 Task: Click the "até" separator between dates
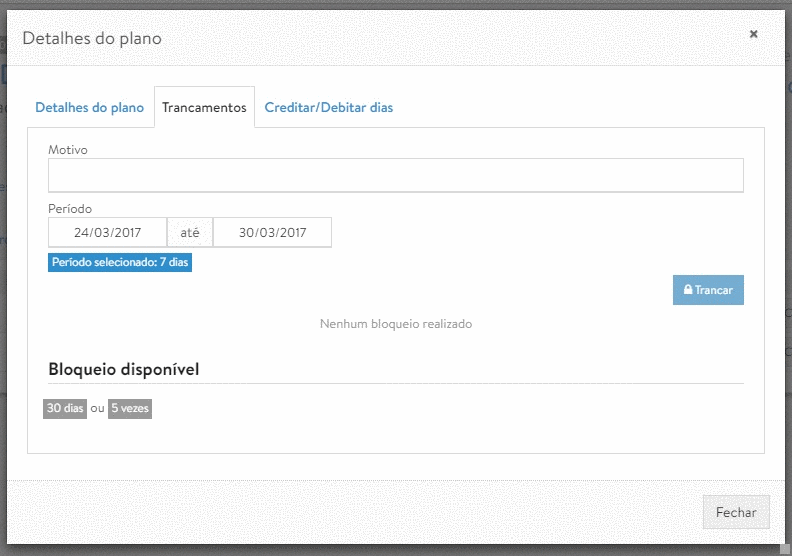190,232
